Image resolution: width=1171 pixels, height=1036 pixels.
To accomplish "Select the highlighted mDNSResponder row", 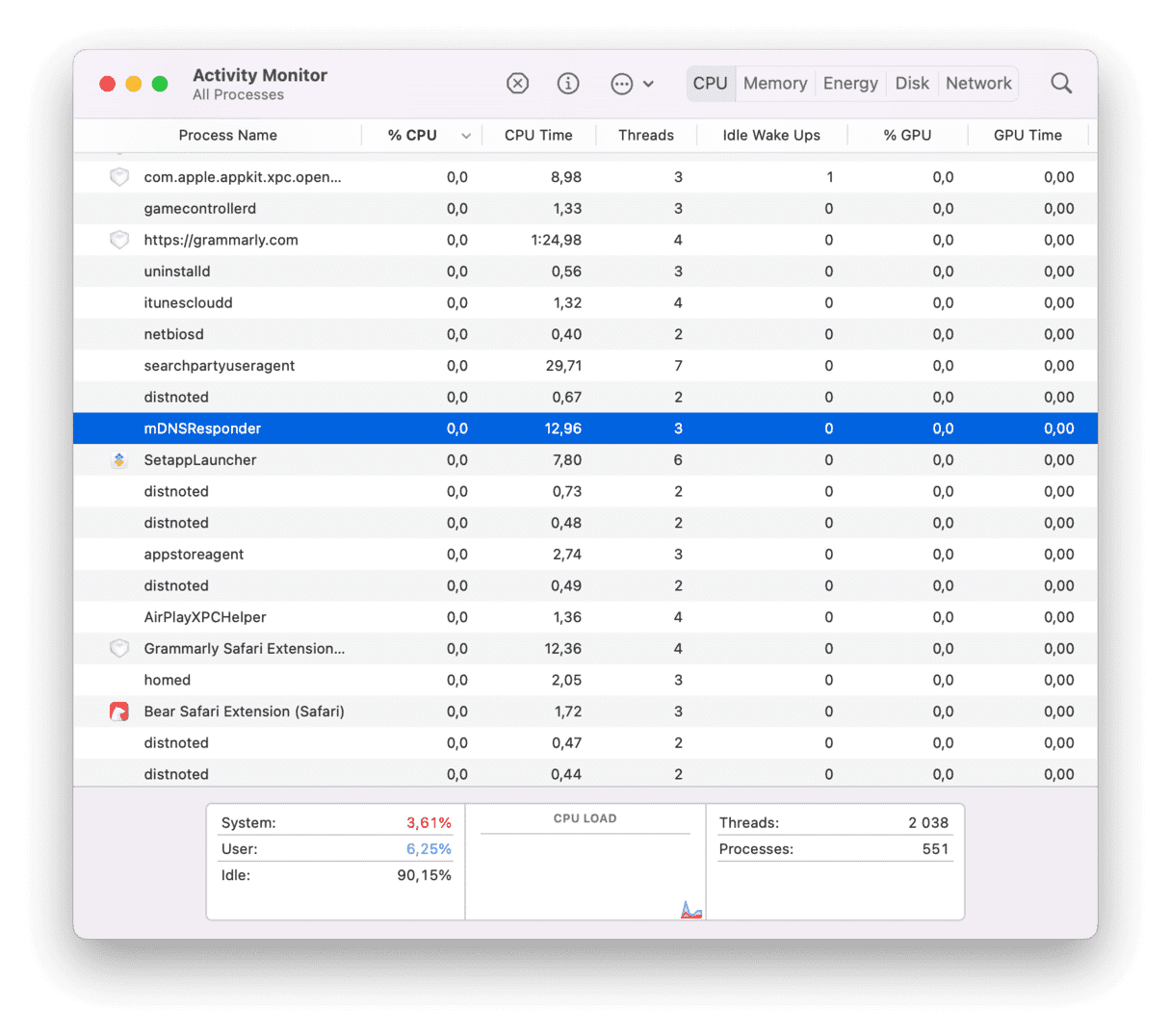I will [x=585, y=428].
